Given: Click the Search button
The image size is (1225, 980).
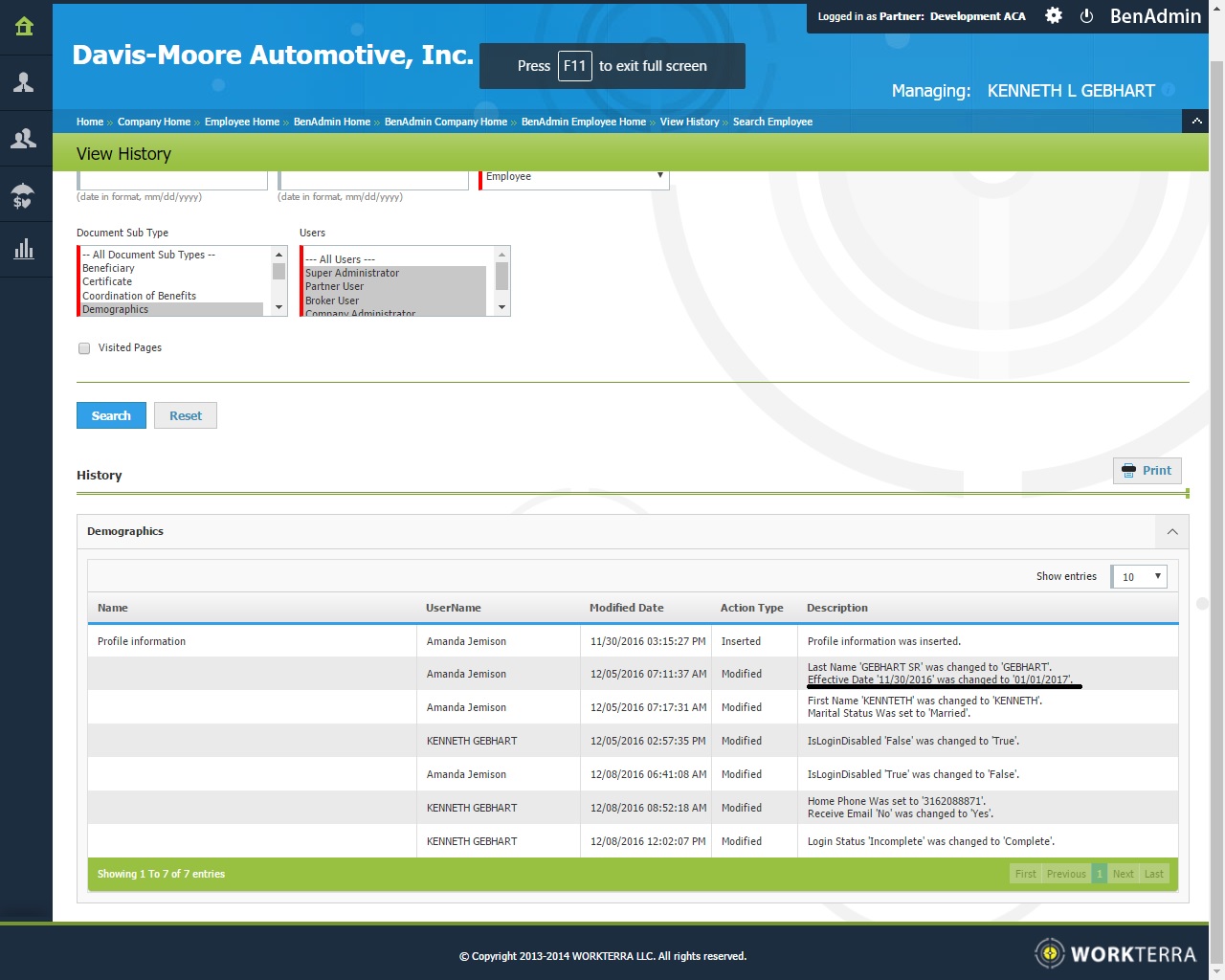Looking at the screenshot, I should pyautogui.click(x=111, y=415).
